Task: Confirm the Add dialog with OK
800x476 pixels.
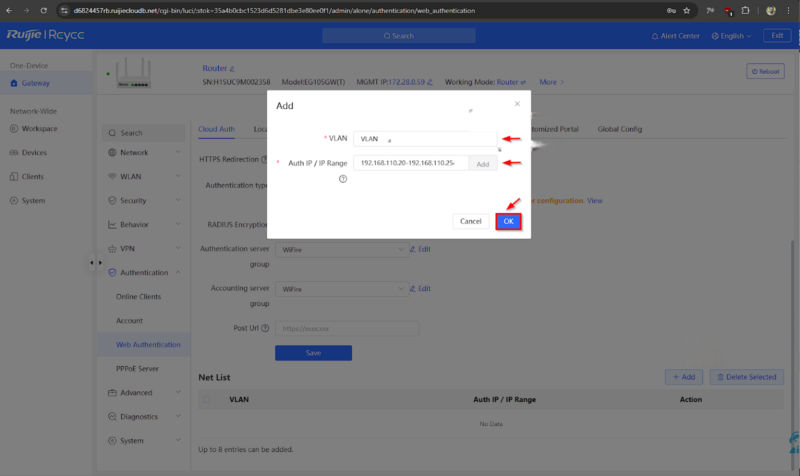Action: click(508, 221)
